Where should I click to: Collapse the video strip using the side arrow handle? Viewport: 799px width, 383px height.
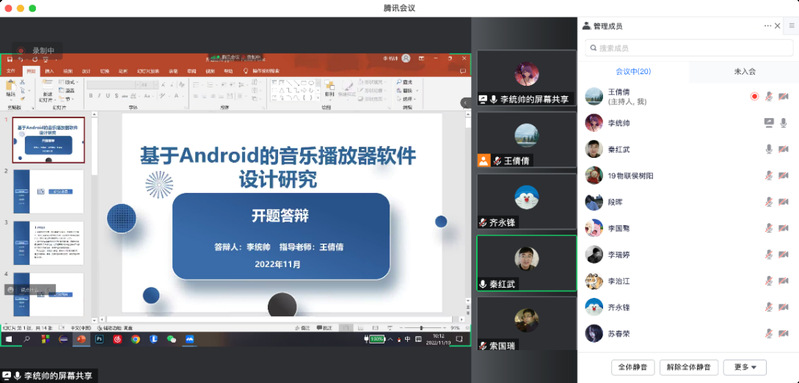click(x=466, y=103)
